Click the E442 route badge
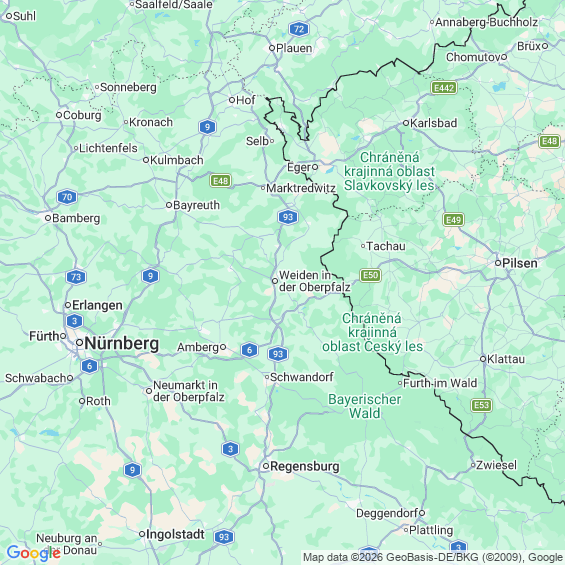 [x=444, y=88]
